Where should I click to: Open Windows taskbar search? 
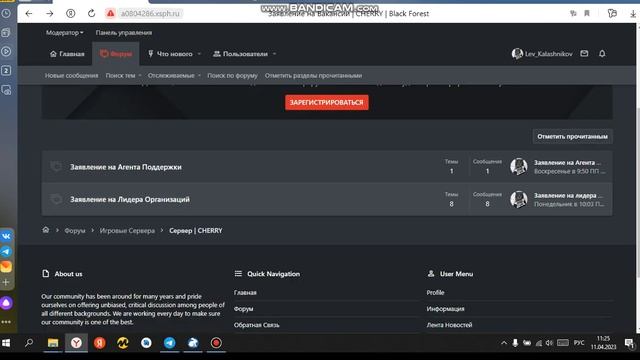[x=29, y=343]
